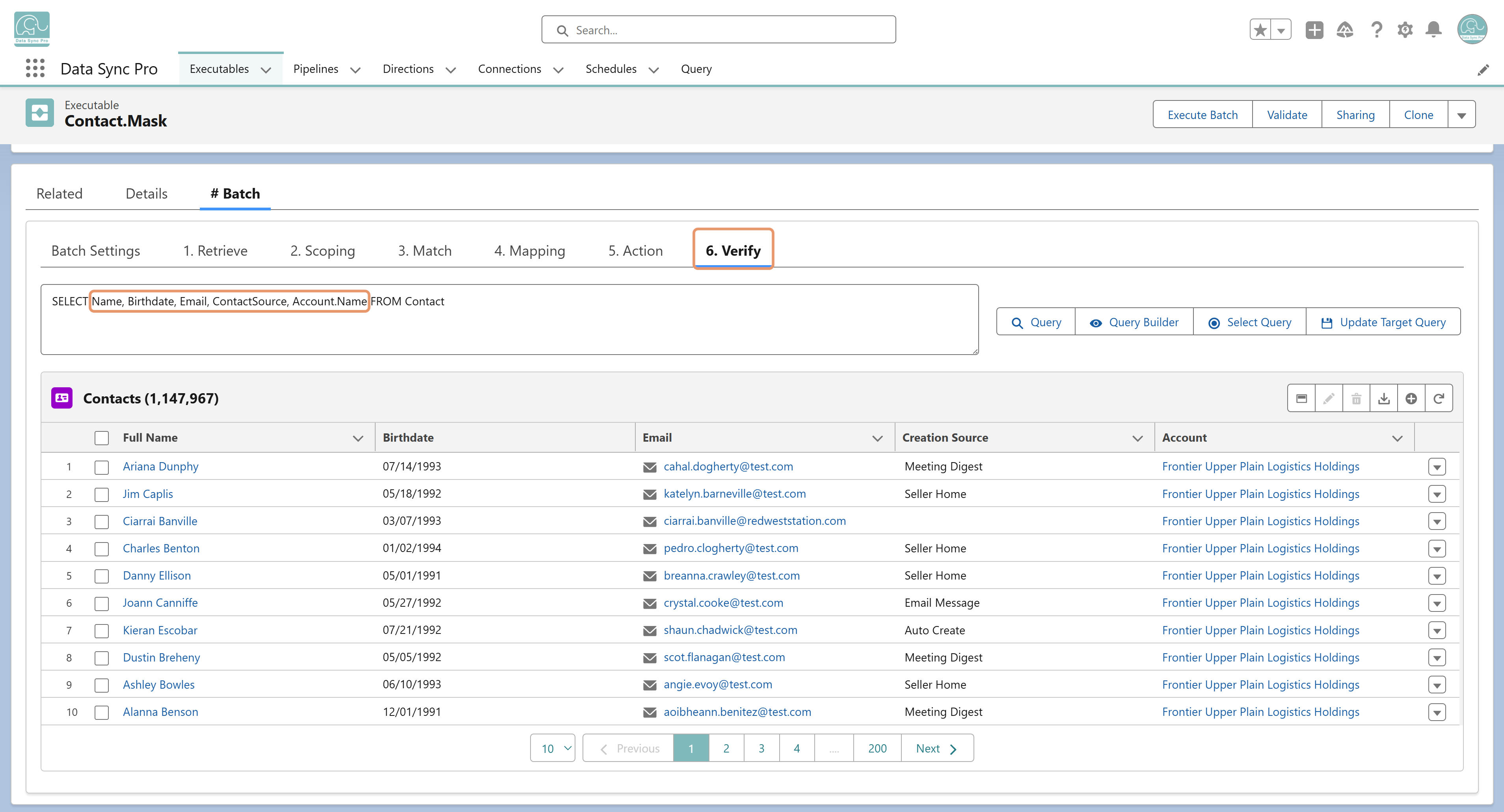Switch to the Details tab
This screenshot has height=812, width=1504.
(147, 194)
